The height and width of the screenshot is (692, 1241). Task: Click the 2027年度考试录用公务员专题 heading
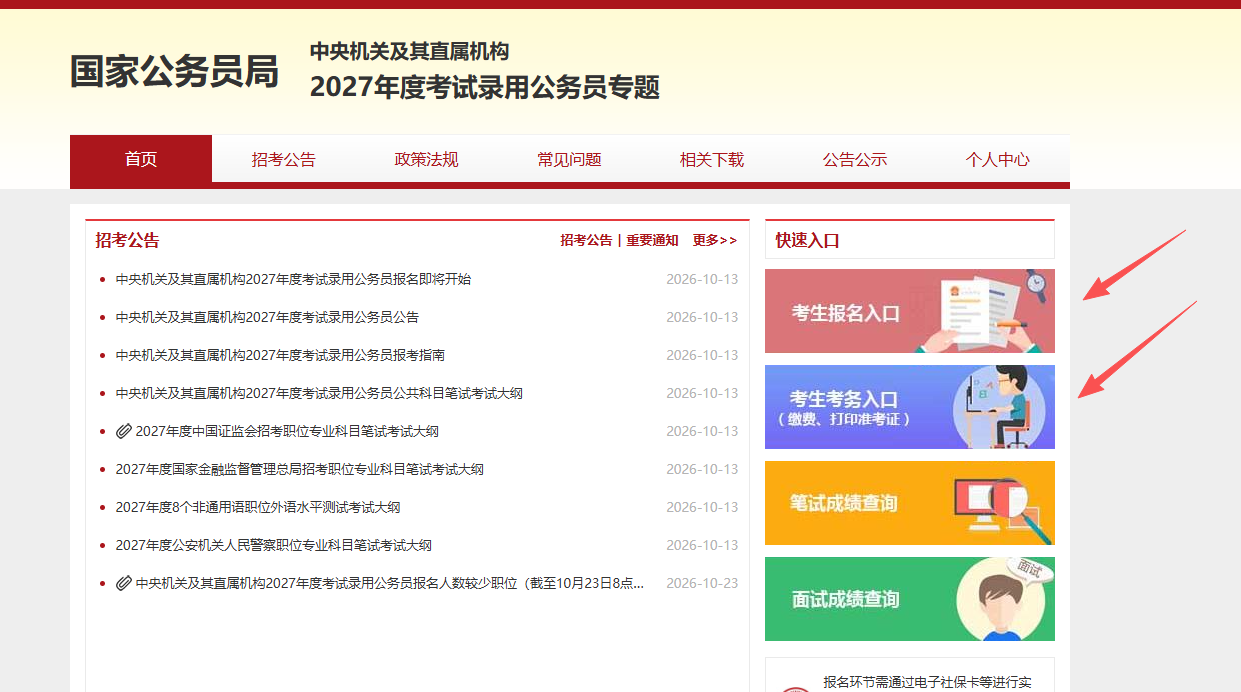click(x=485, y=87)
